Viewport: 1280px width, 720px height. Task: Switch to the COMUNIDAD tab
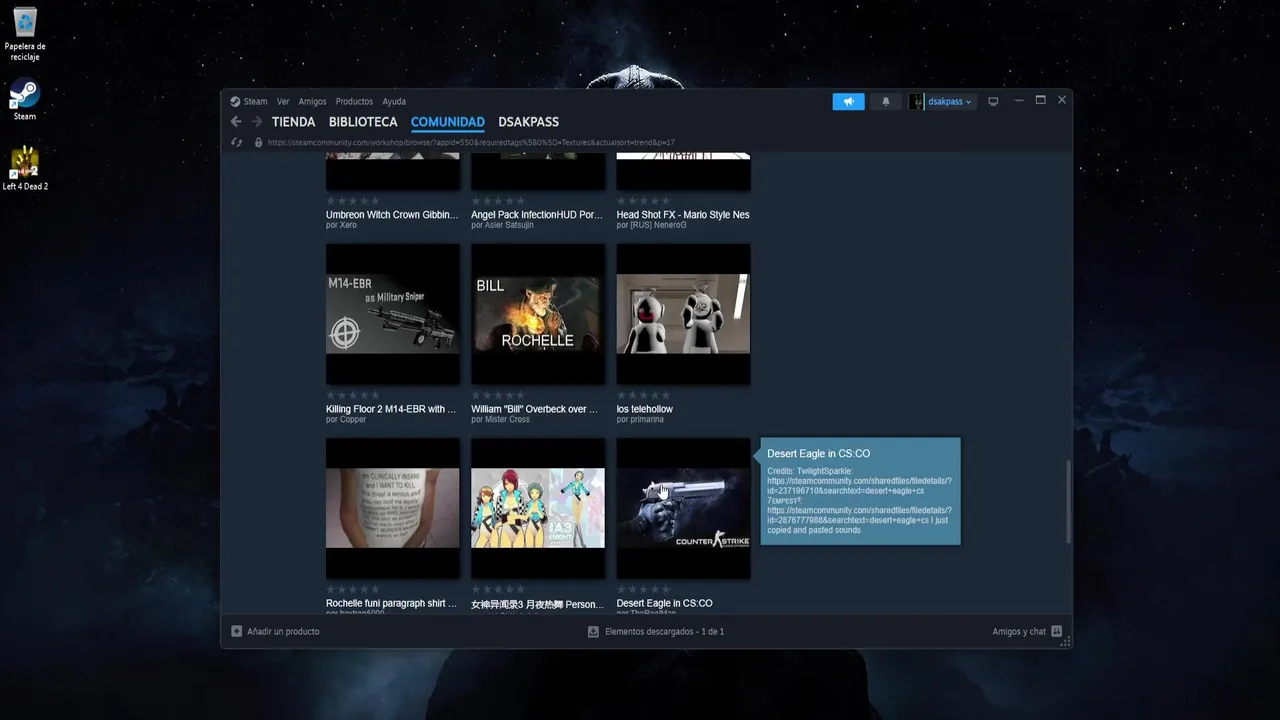pos(448,122)
